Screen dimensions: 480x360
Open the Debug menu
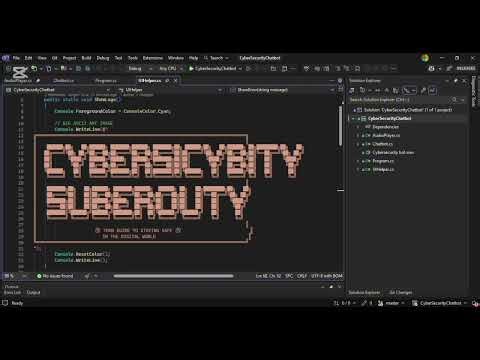point(103,58)
